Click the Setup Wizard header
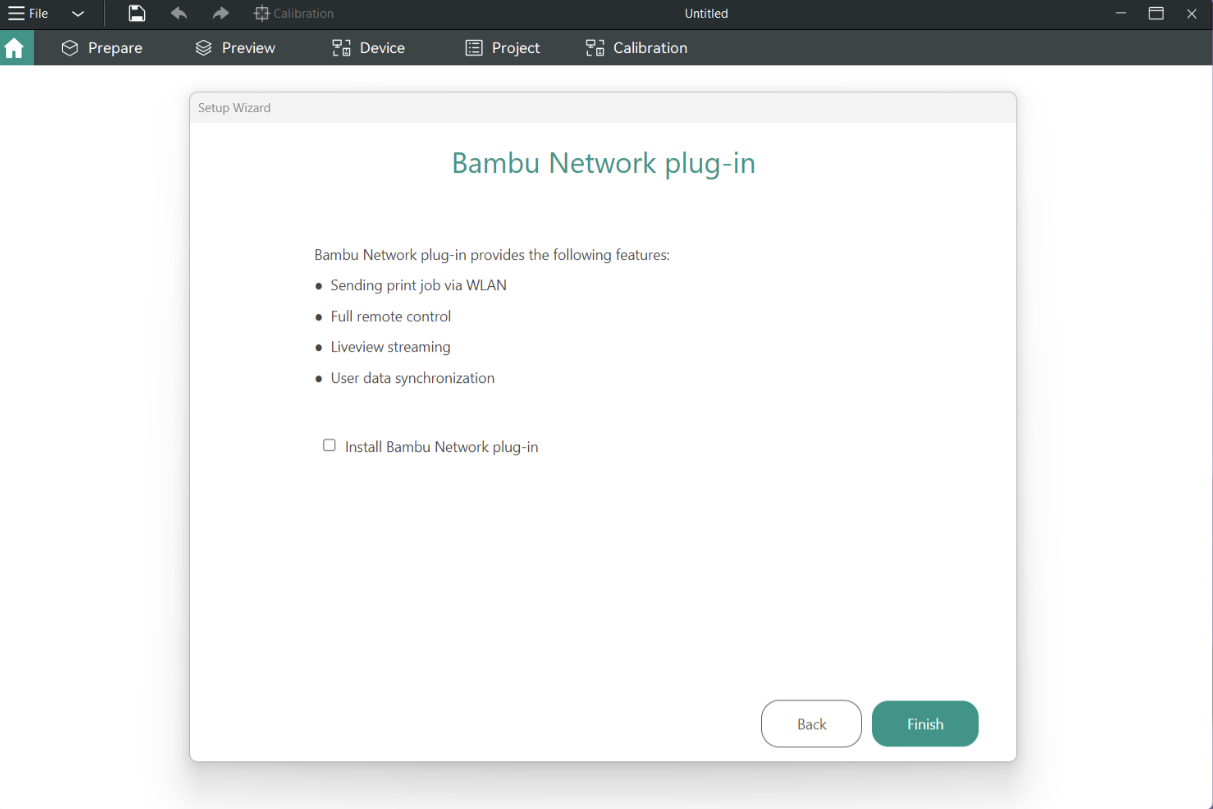Viewport: 1213px width, 809px height. [234, 107]
